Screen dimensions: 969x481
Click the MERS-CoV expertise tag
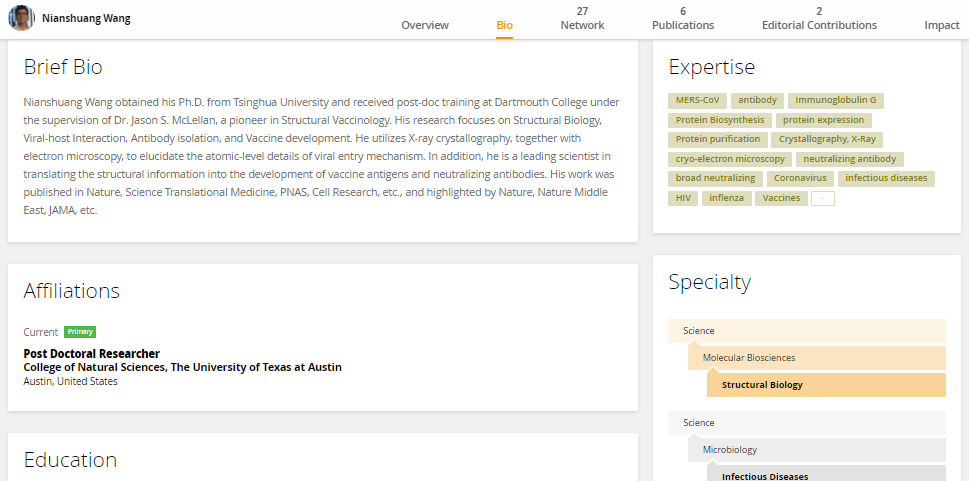[x=697, y=100]
